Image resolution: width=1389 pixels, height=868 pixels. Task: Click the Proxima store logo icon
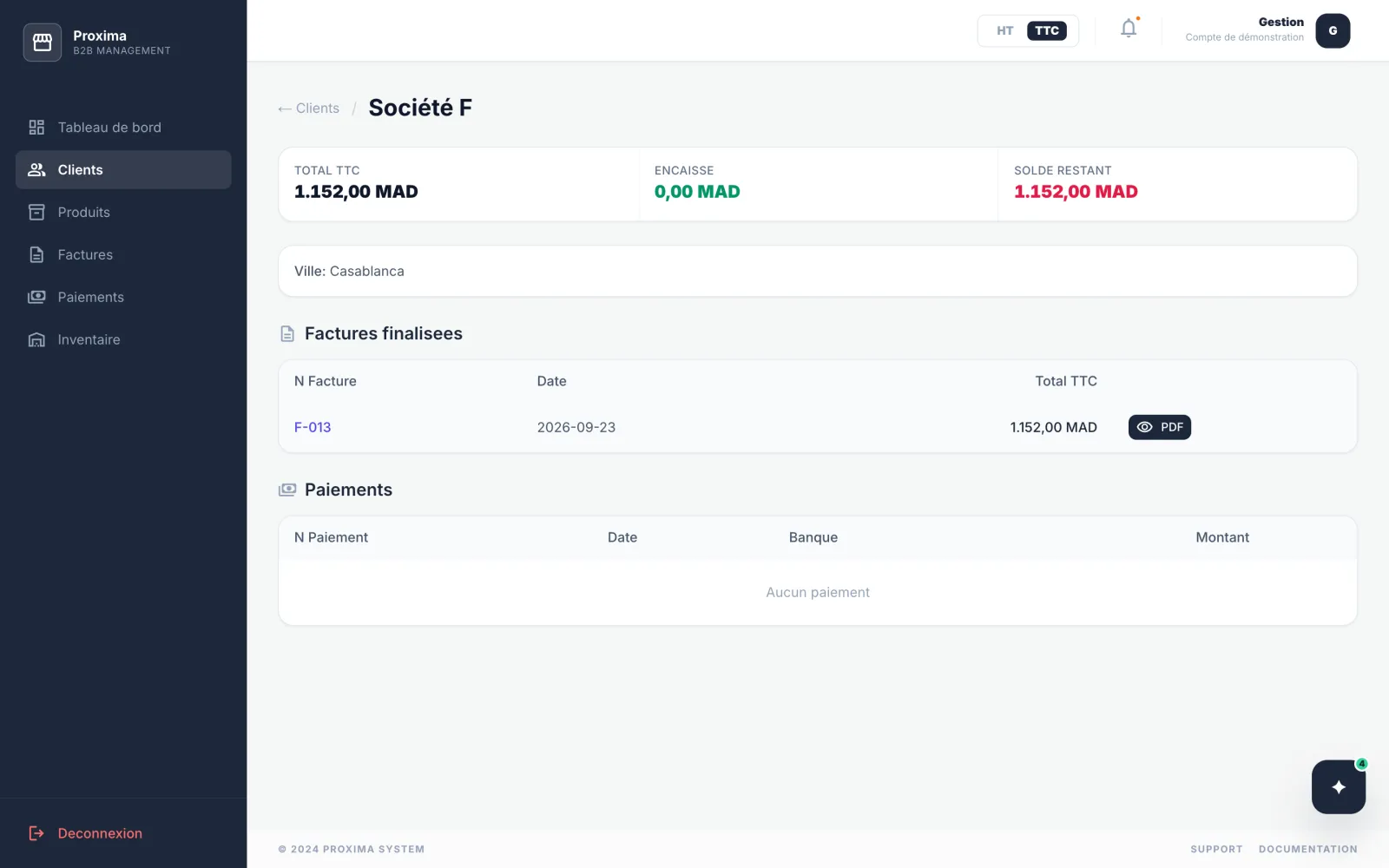coord(42,43)
